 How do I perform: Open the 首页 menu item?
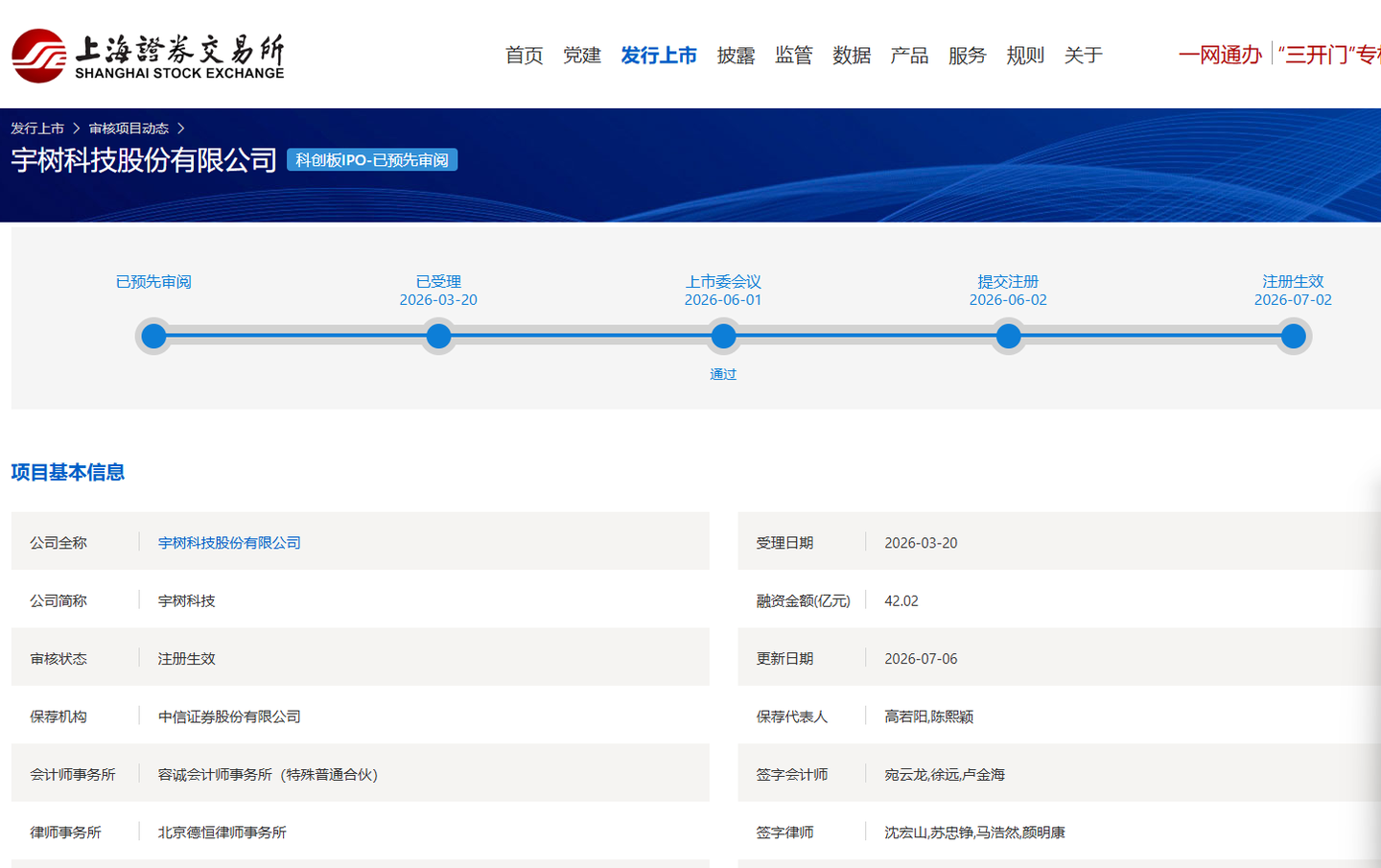(x=525, y=56)
